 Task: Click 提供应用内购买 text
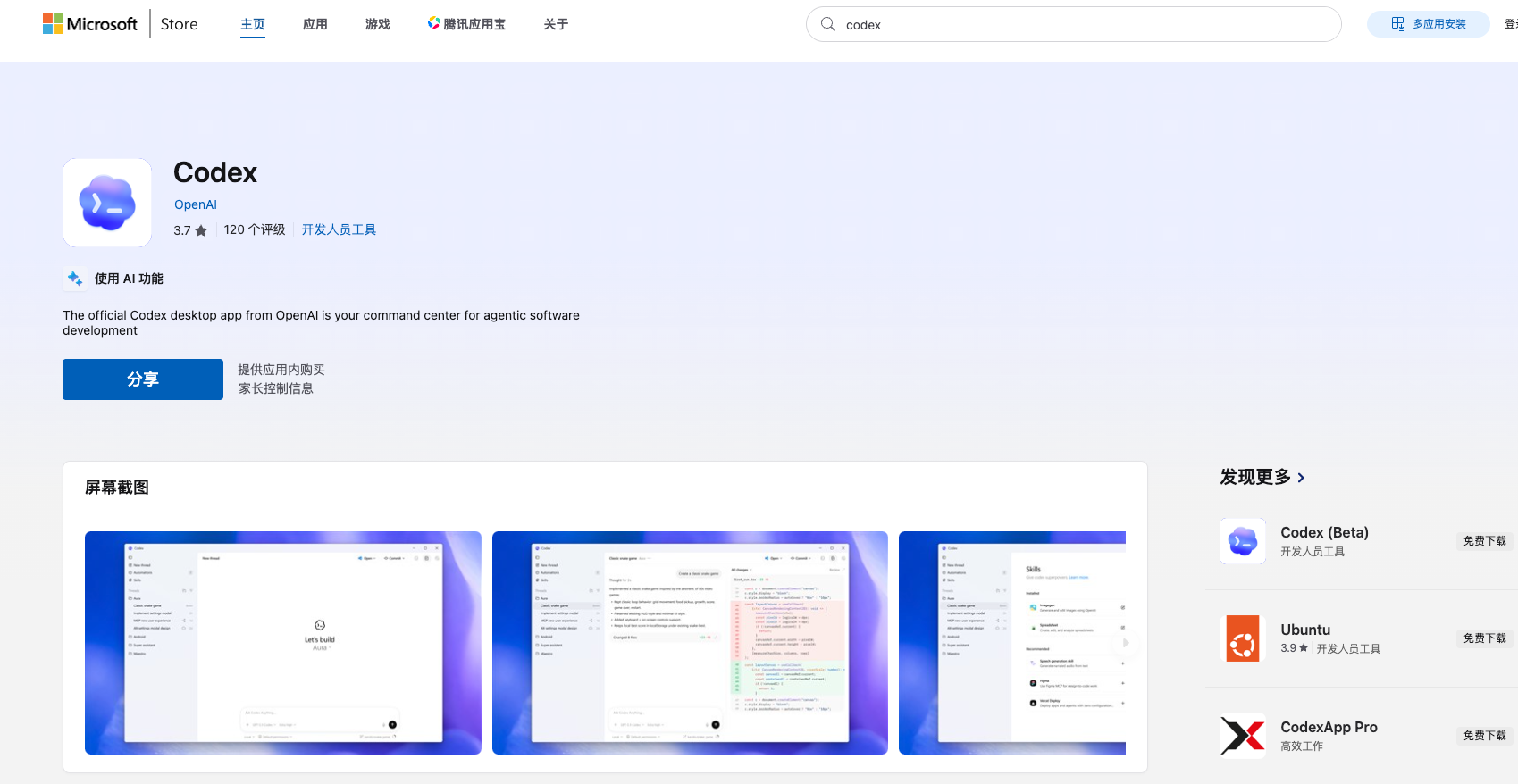(281, 370)
